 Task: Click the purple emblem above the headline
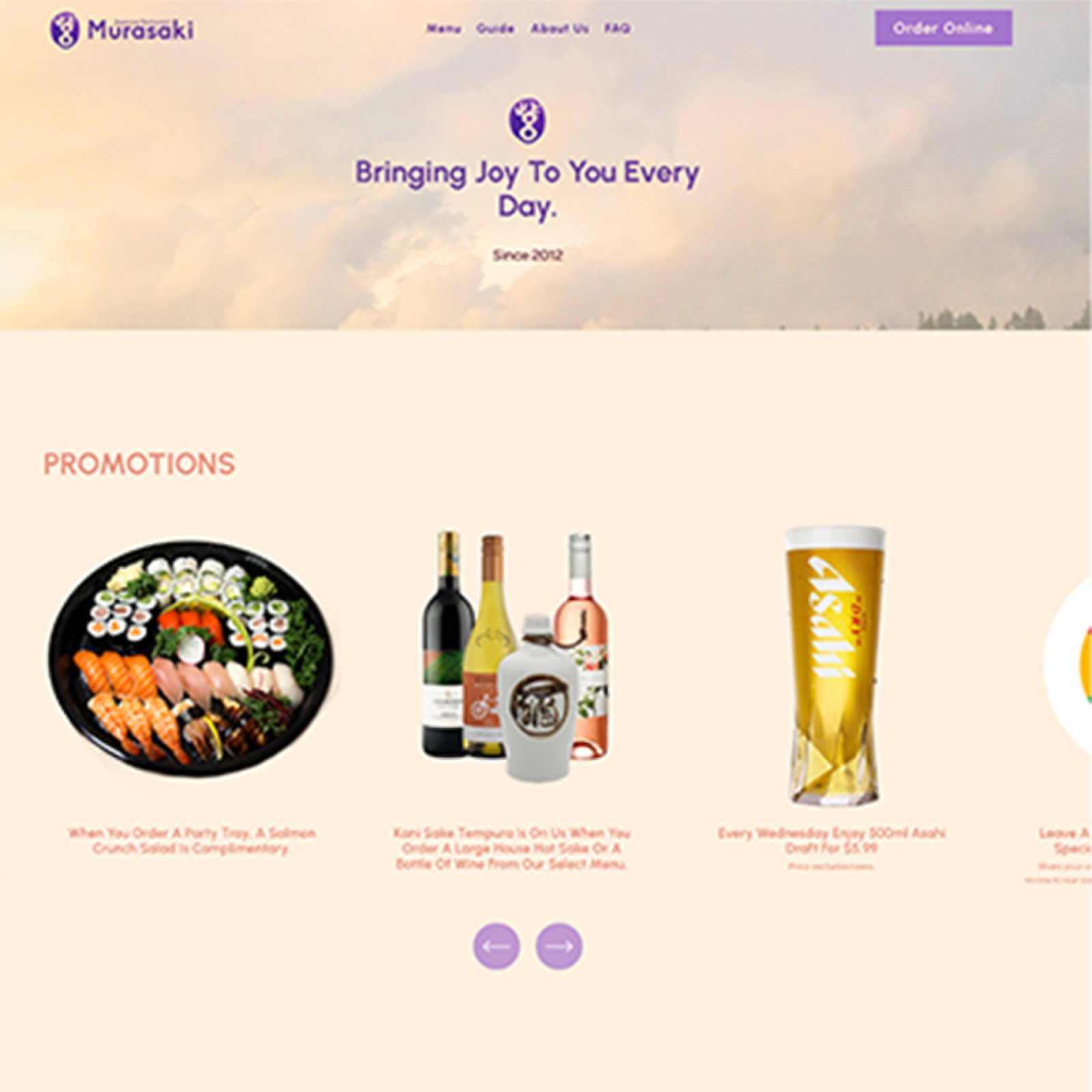(x=526, y=120)
